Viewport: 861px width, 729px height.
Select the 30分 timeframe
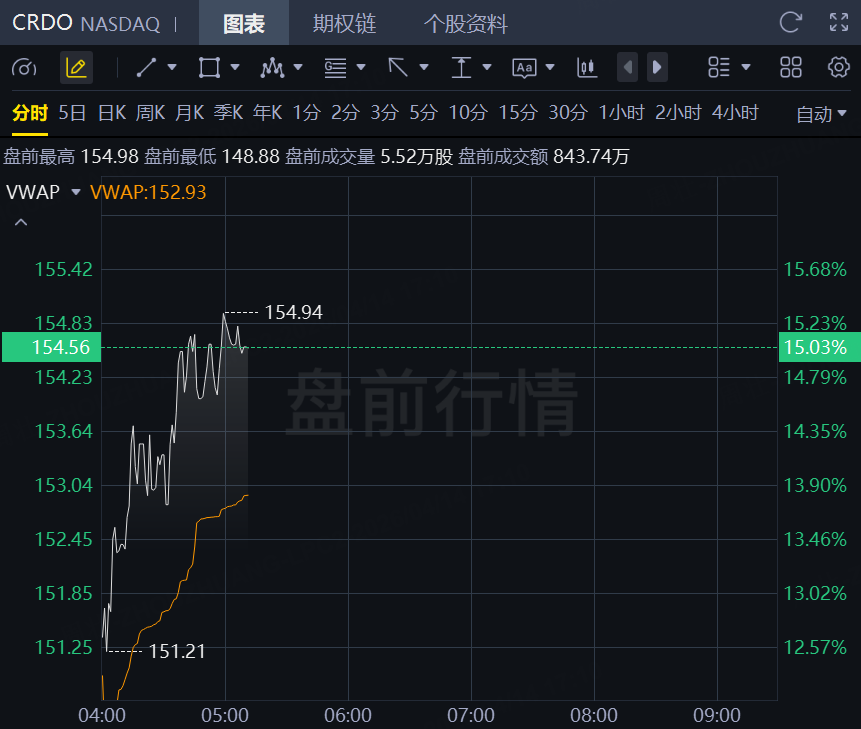click(x=568, y=113)
